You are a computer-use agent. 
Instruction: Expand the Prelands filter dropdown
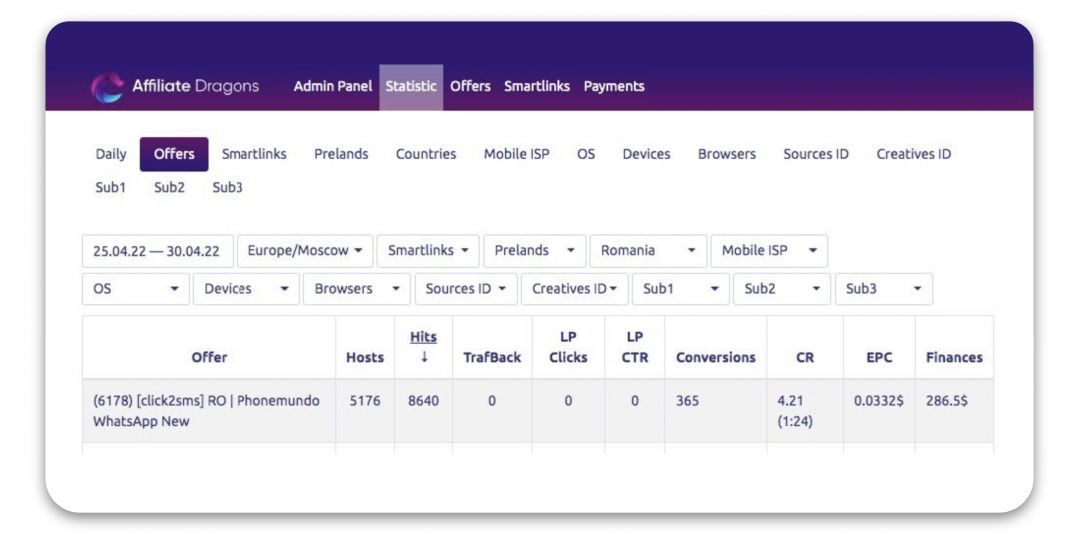(534, 251)
